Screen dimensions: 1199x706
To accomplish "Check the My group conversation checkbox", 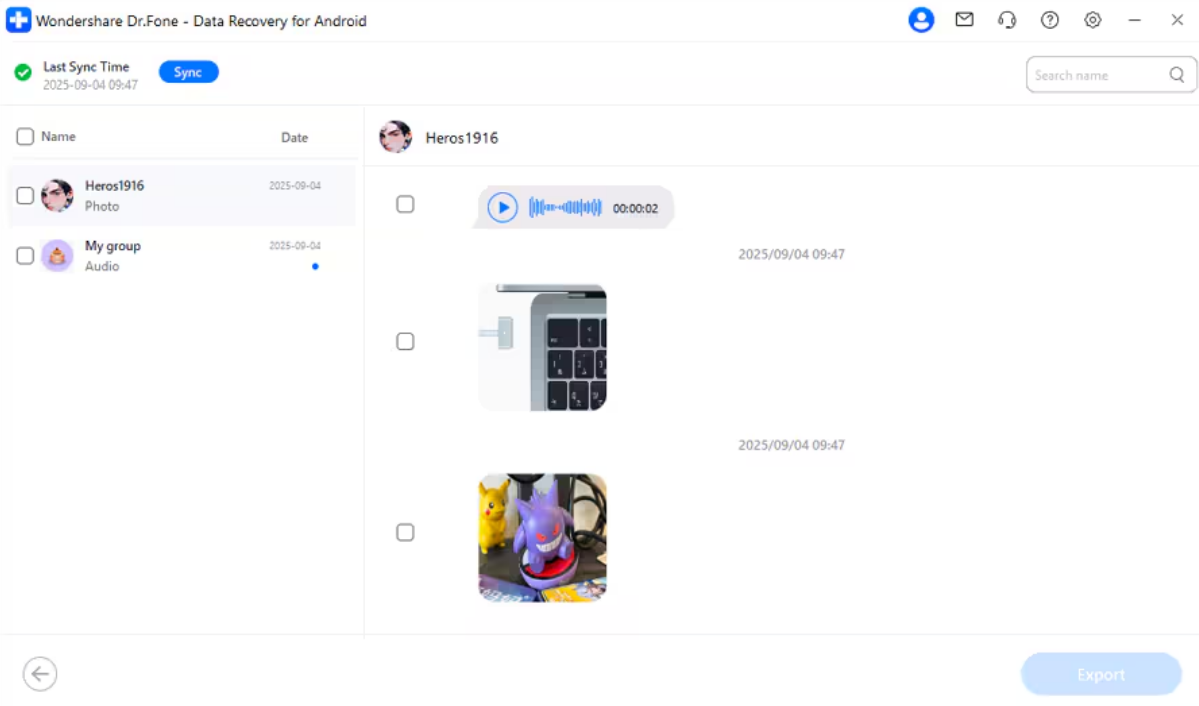I will [25, 256].
